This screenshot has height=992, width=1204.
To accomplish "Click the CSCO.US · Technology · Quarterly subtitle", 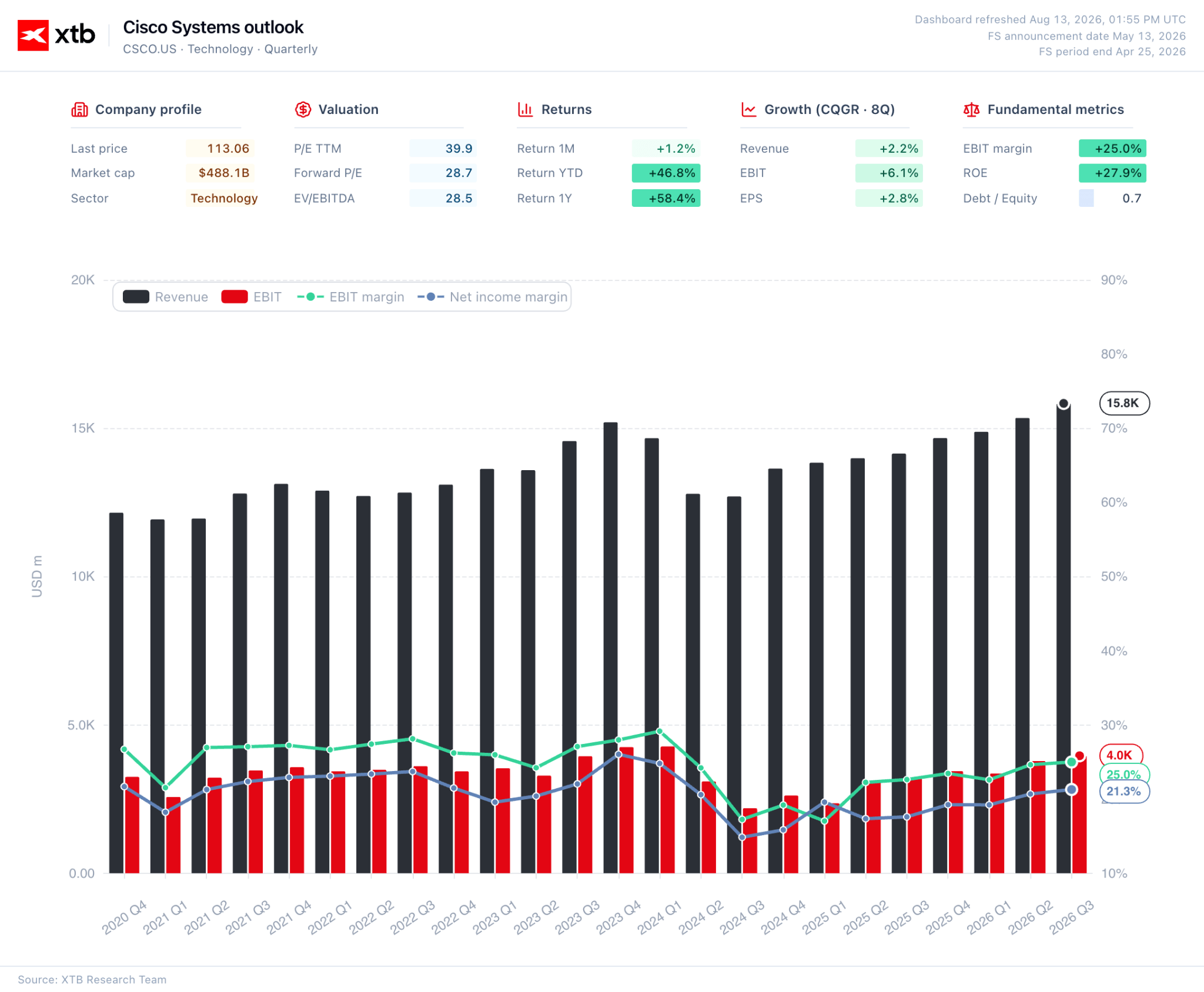I will 220,49.
